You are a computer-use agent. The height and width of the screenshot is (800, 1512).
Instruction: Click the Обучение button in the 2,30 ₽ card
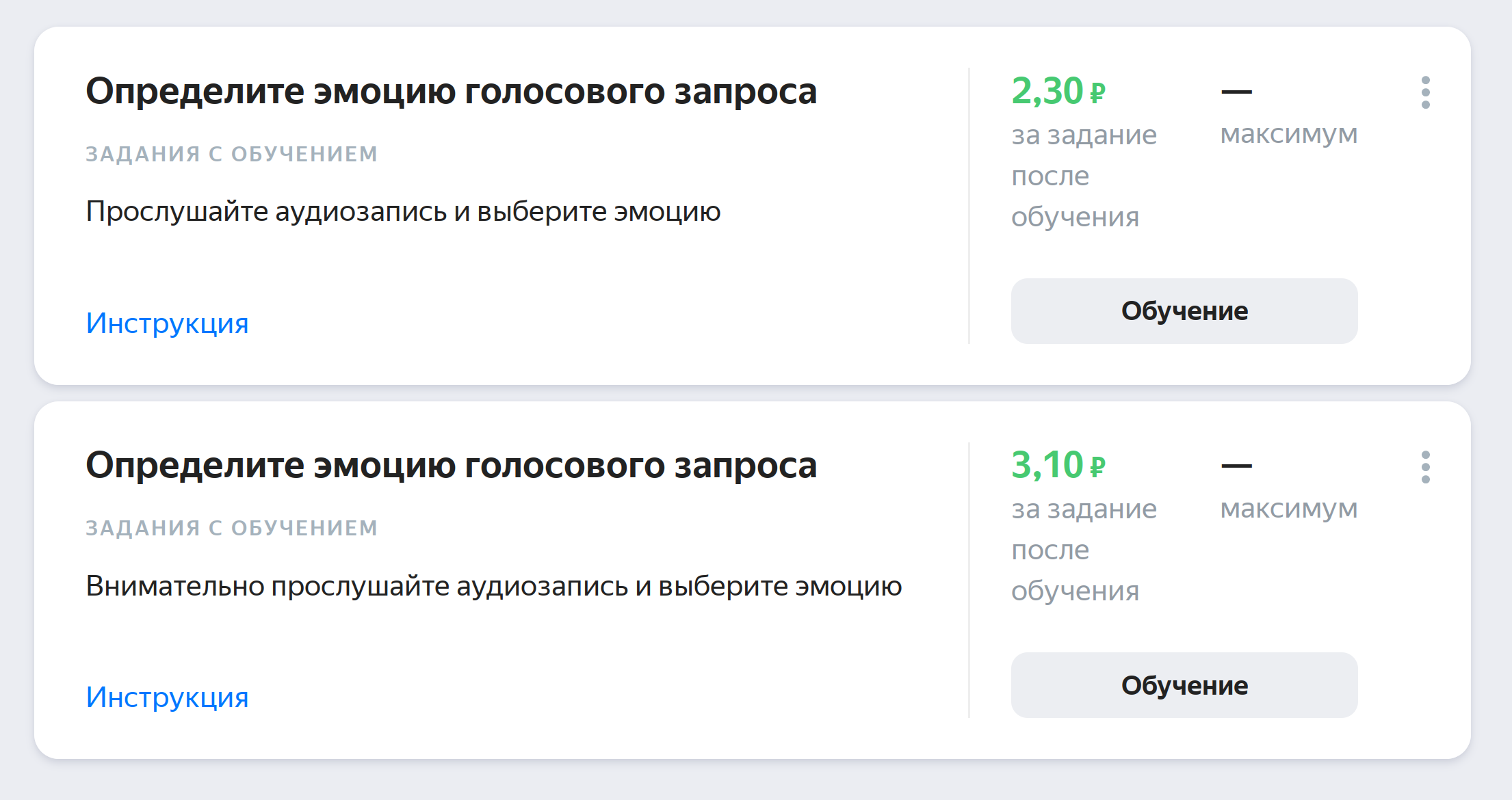coord(1184,311)
